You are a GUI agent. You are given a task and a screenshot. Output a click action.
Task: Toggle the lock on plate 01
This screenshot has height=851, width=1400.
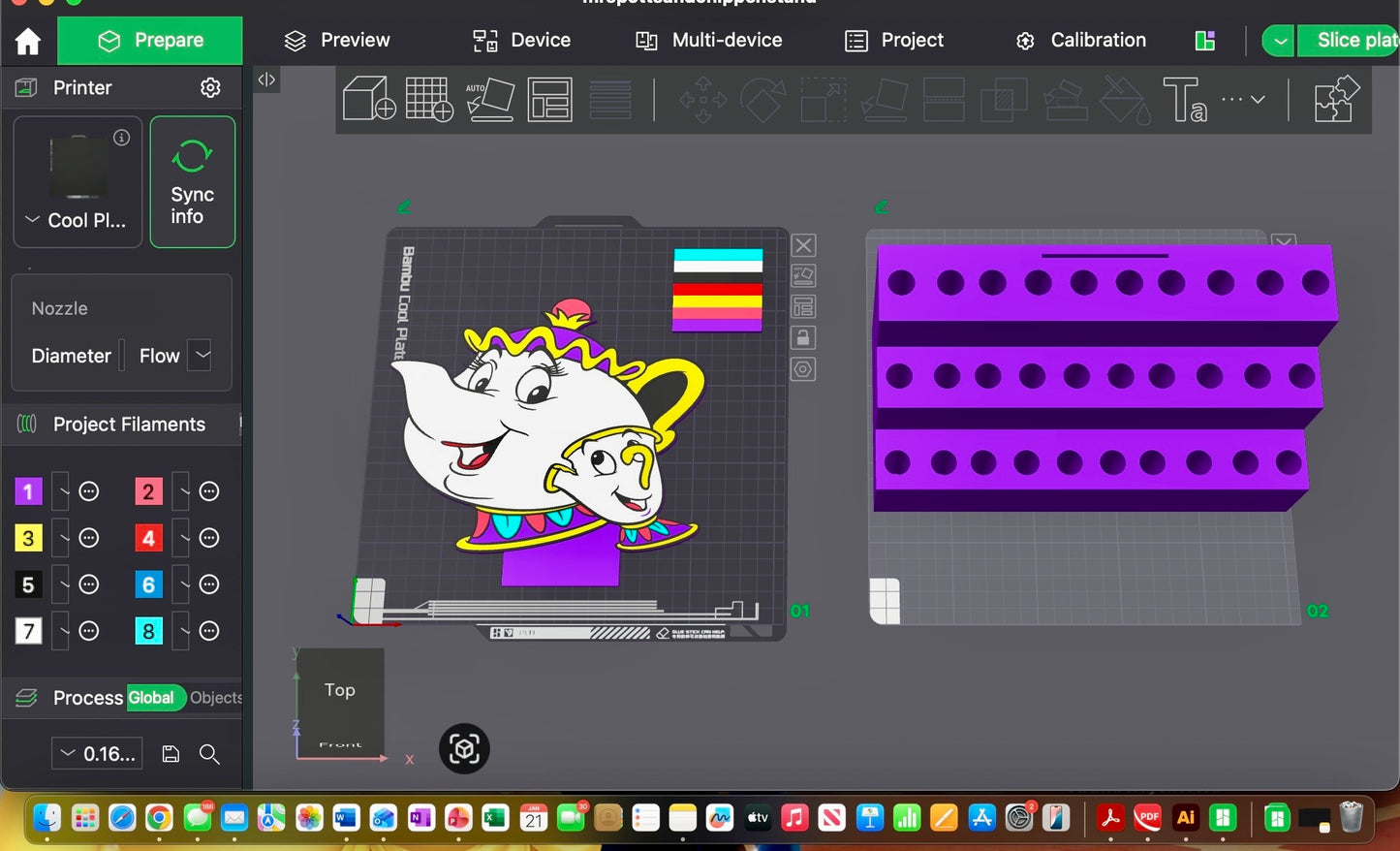click(803, 338)
